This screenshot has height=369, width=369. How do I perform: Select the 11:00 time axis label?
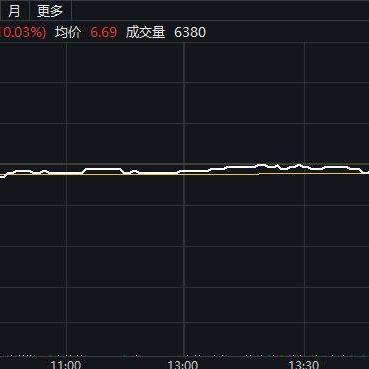[66, 365]
